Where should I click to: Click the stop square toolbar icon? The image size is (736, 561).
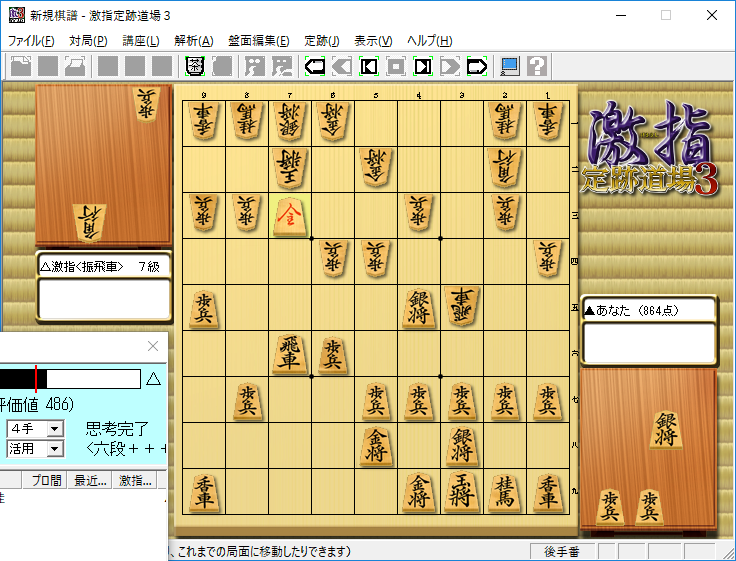pyautogui.click(x=396, y=66)
